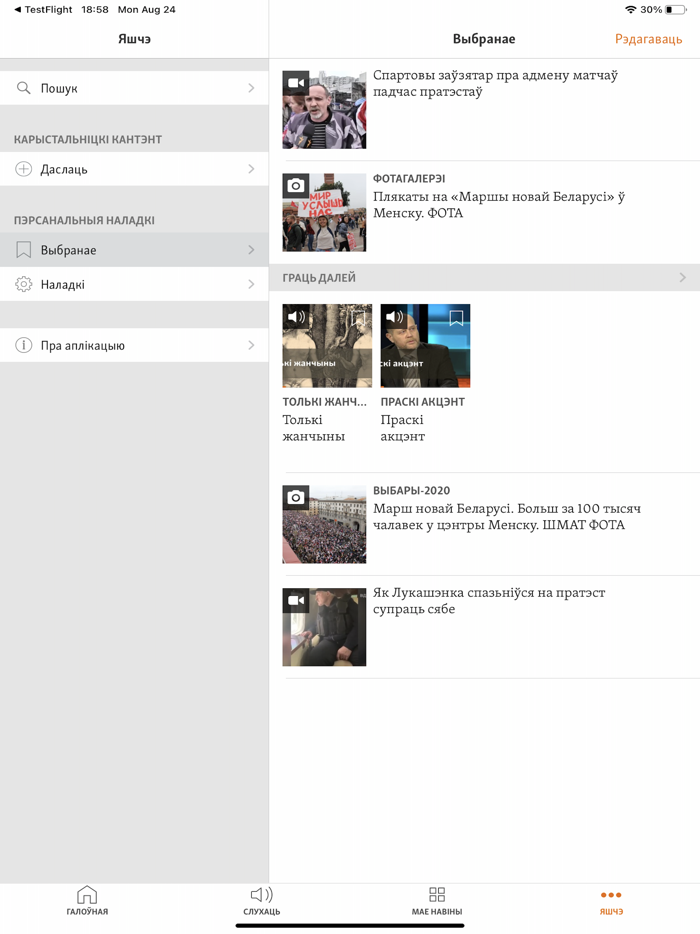This screenshot has width=700, height=934.
Task: Tap the 18:58 clock in status bar
Action: (95, 10)
